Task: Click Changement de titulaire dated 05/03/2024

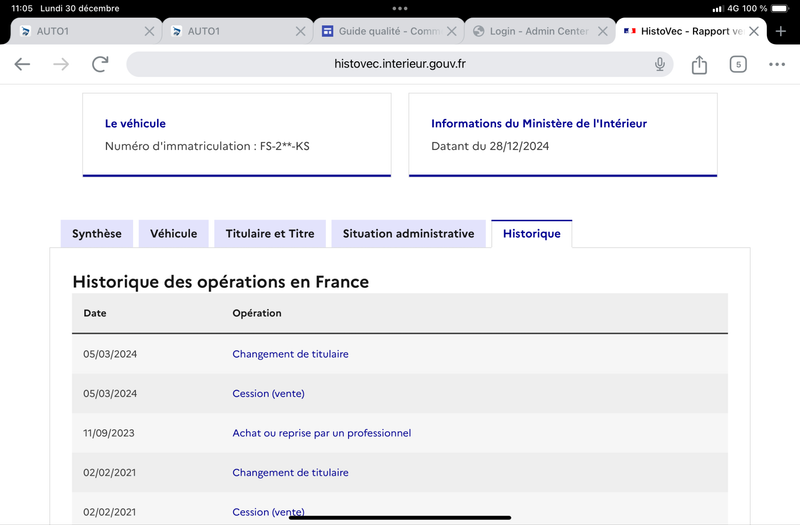Action: tap(290, 354)
